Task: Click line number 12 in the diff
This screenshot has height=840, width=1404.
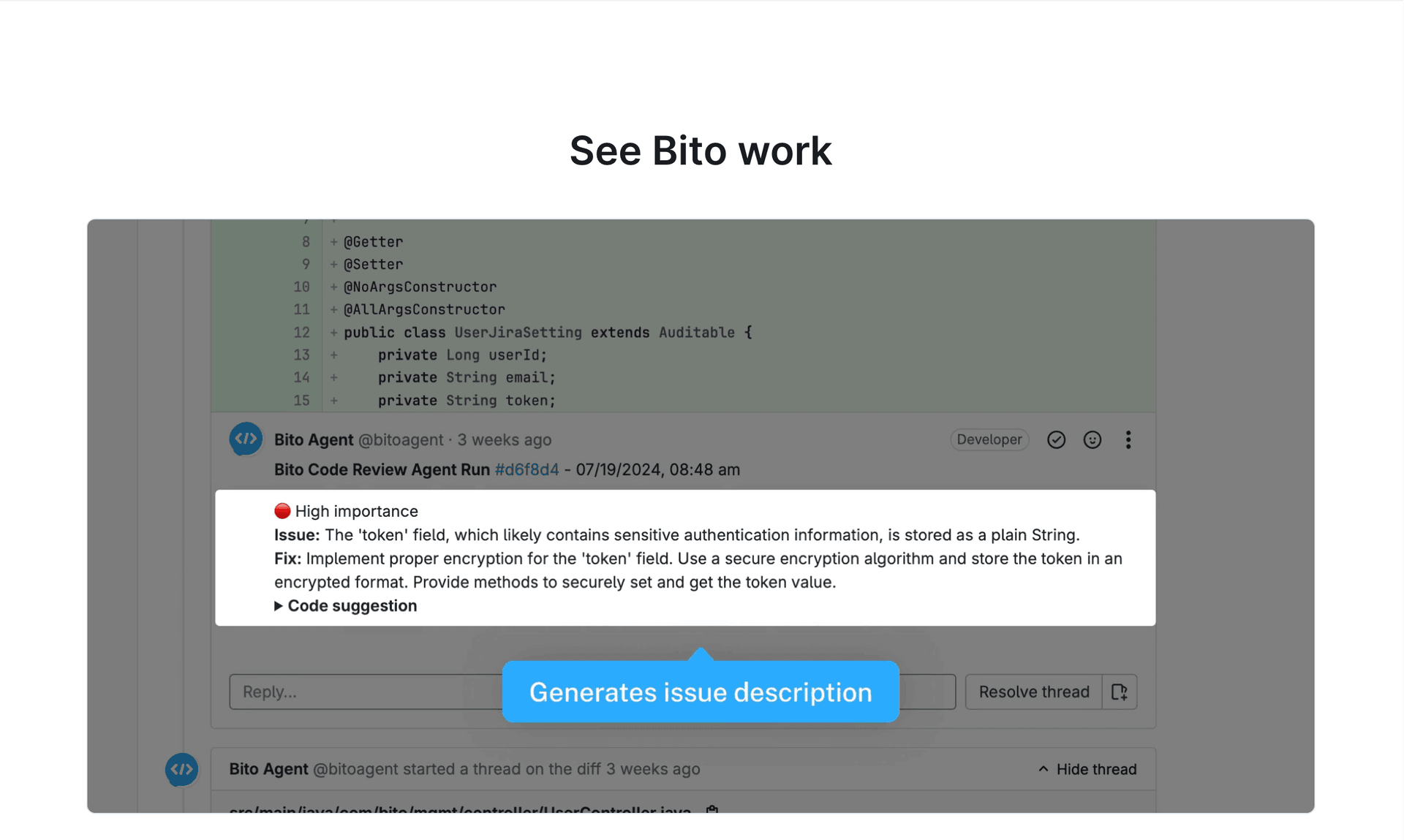Action: point(301,332)
